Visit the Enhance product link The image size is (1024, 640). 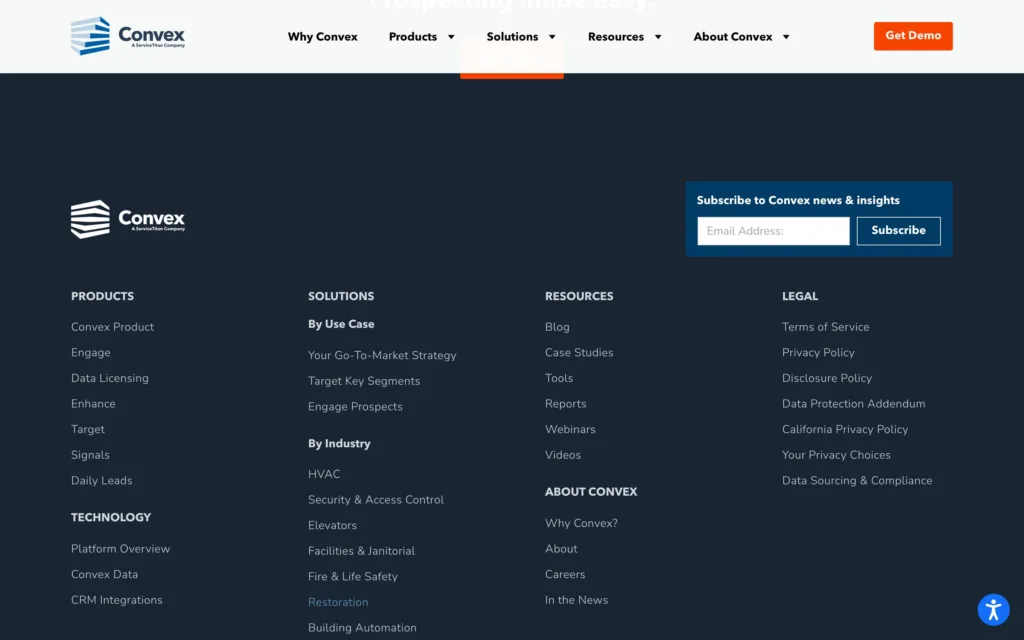coord(93,404)
